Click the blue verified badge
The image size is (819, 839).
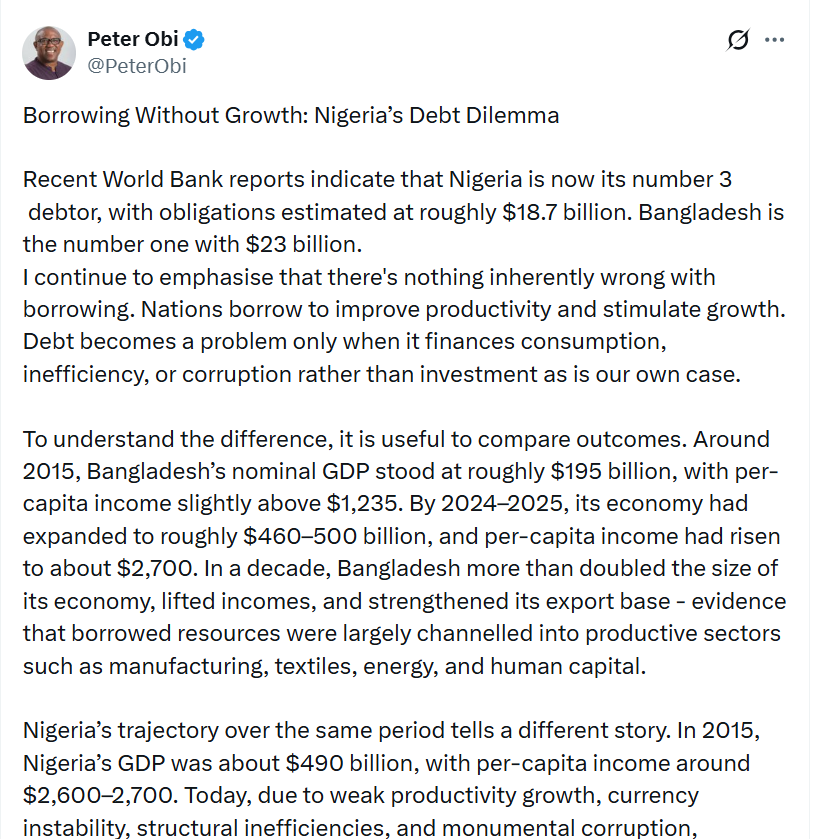194,40
